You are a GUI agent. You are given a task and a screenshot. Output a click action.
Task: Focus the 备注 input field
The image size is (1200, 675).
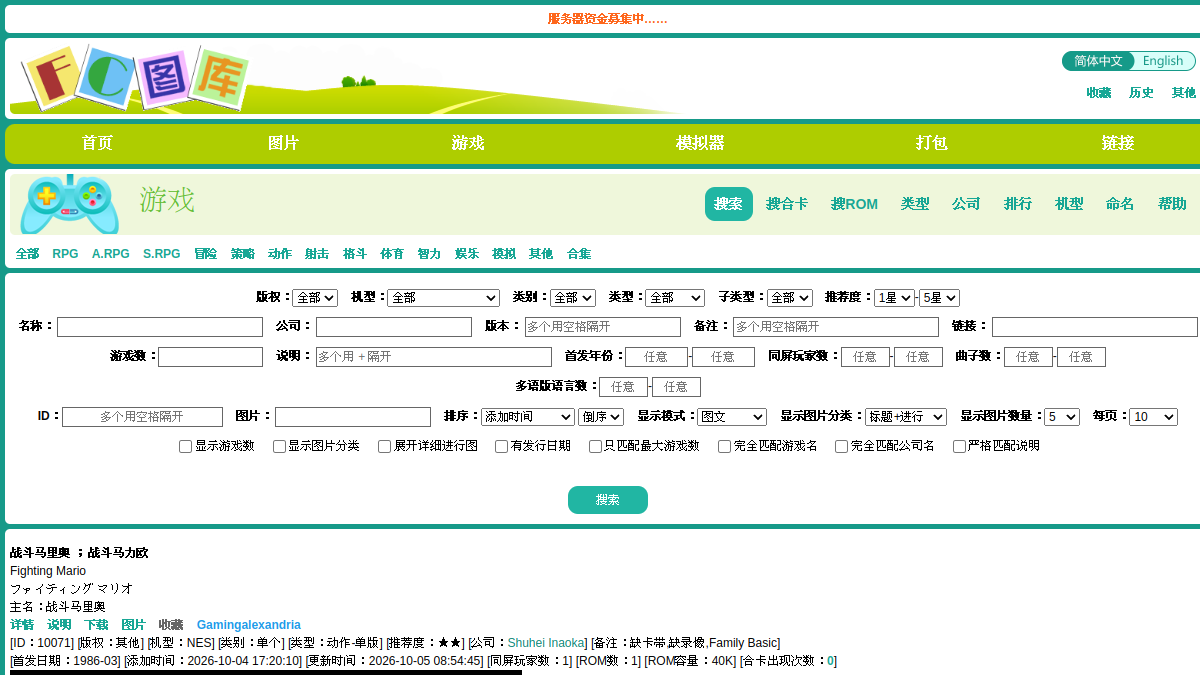pos(836,327)
